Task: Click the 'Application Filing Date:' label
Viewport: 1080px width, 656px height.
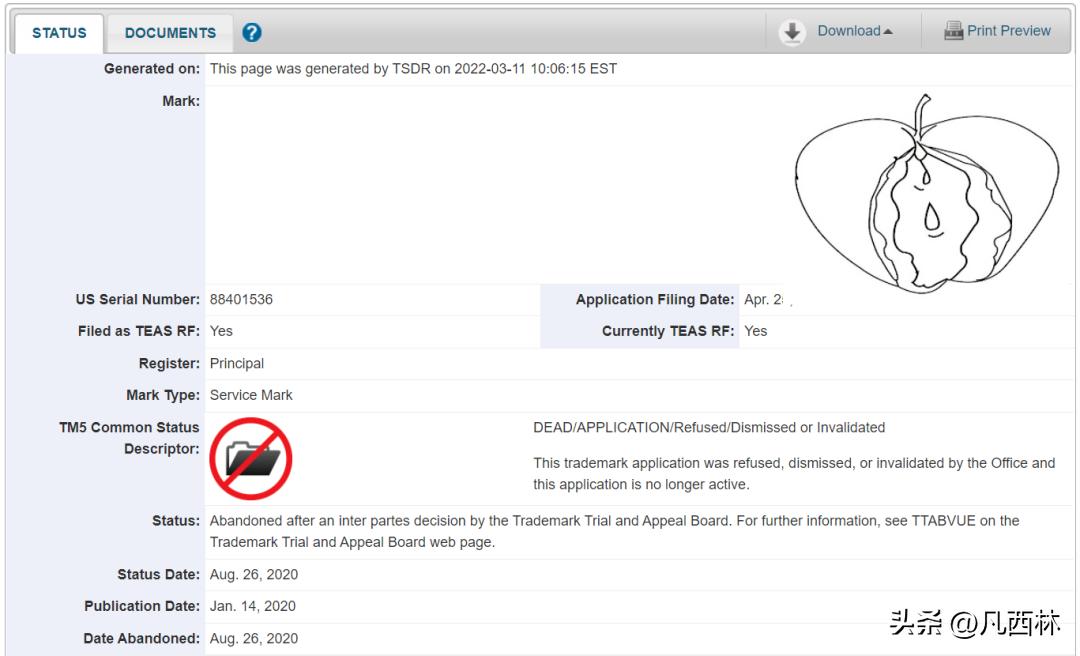Action: [655, 300]
